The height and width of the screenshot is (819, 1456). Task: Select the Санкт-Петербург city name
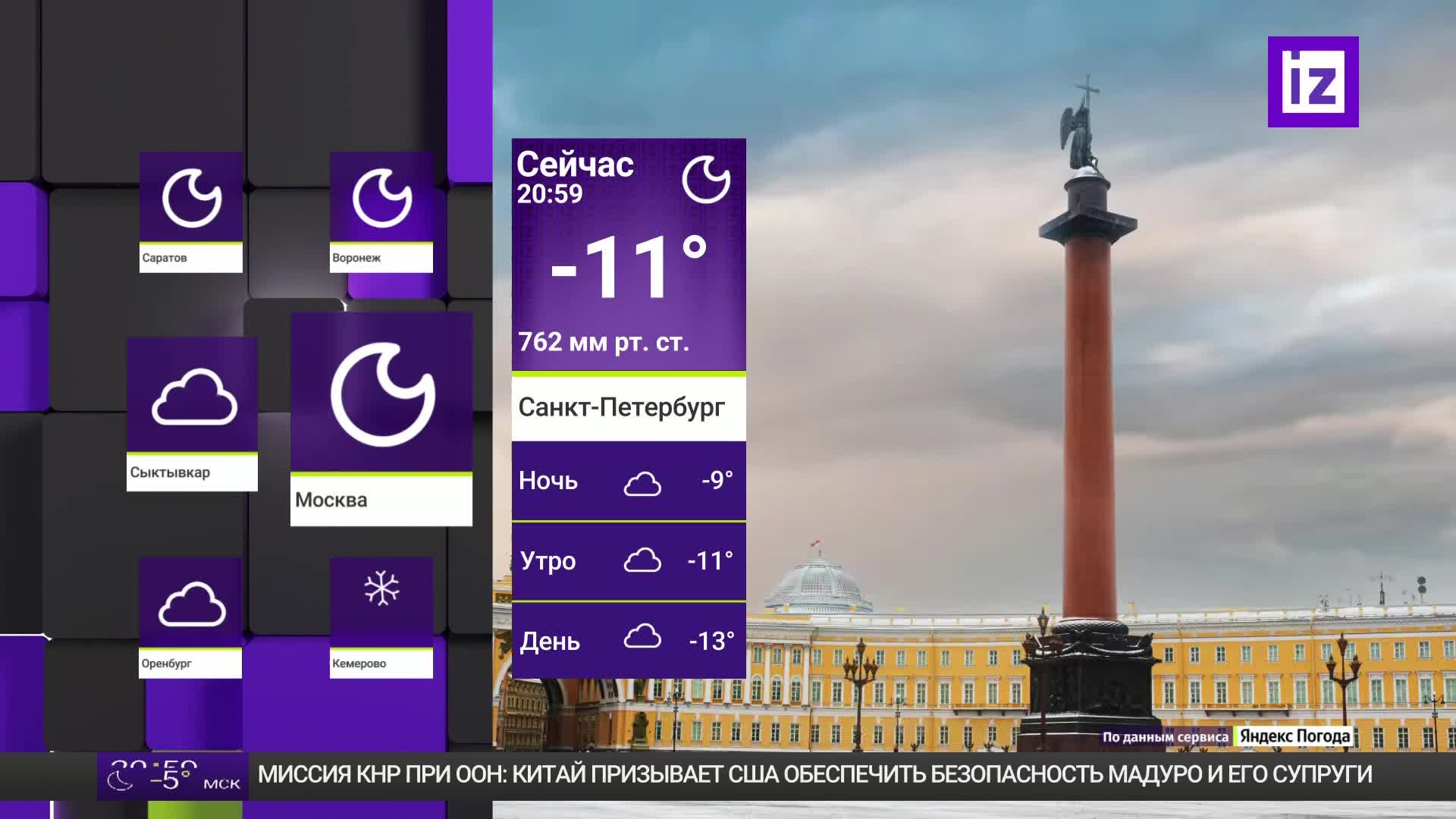pyautogui.click(x=621, y=408)
